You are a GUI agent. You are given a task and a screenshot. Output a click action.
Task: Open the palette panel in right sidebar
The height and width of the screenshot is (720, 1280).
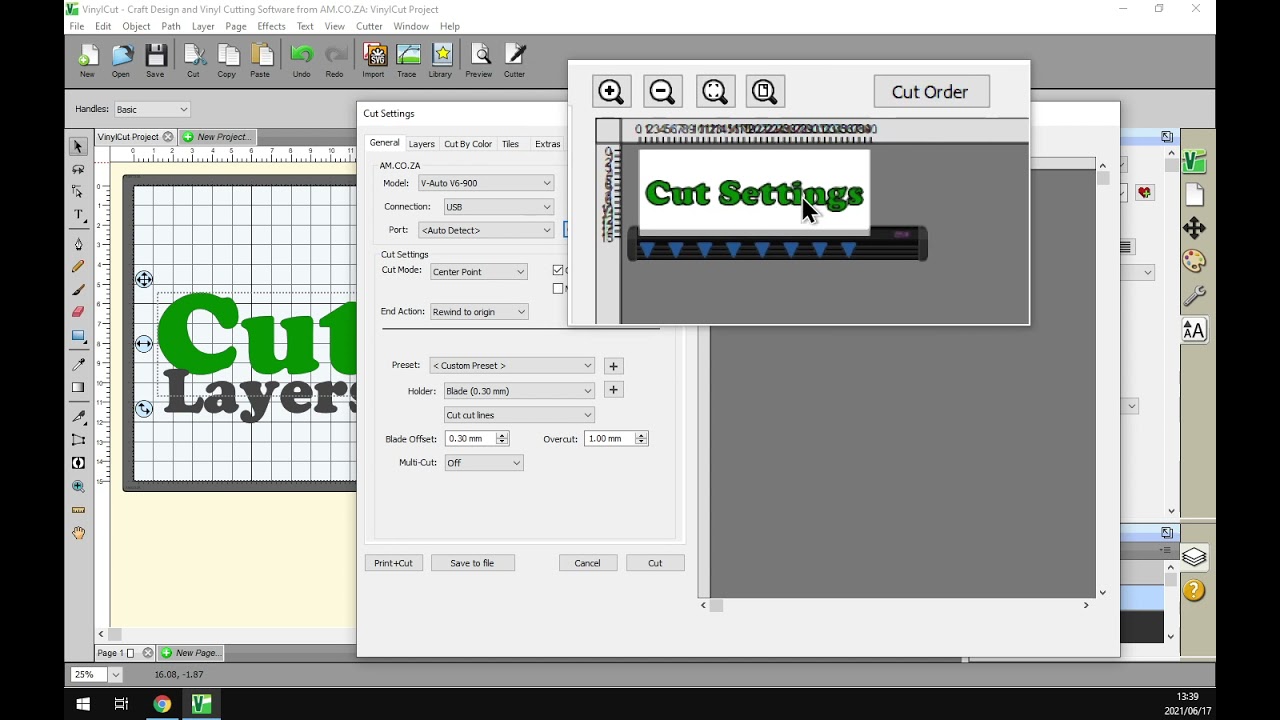1194,262
